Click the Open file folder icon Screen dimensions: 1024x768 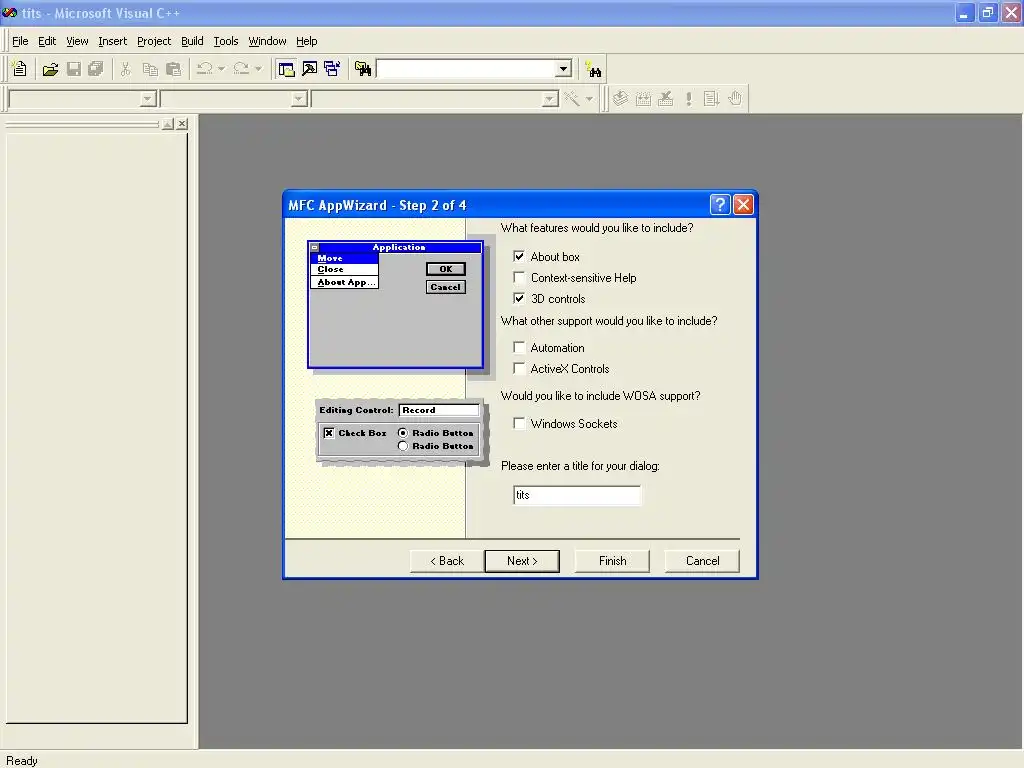(50, 69)
